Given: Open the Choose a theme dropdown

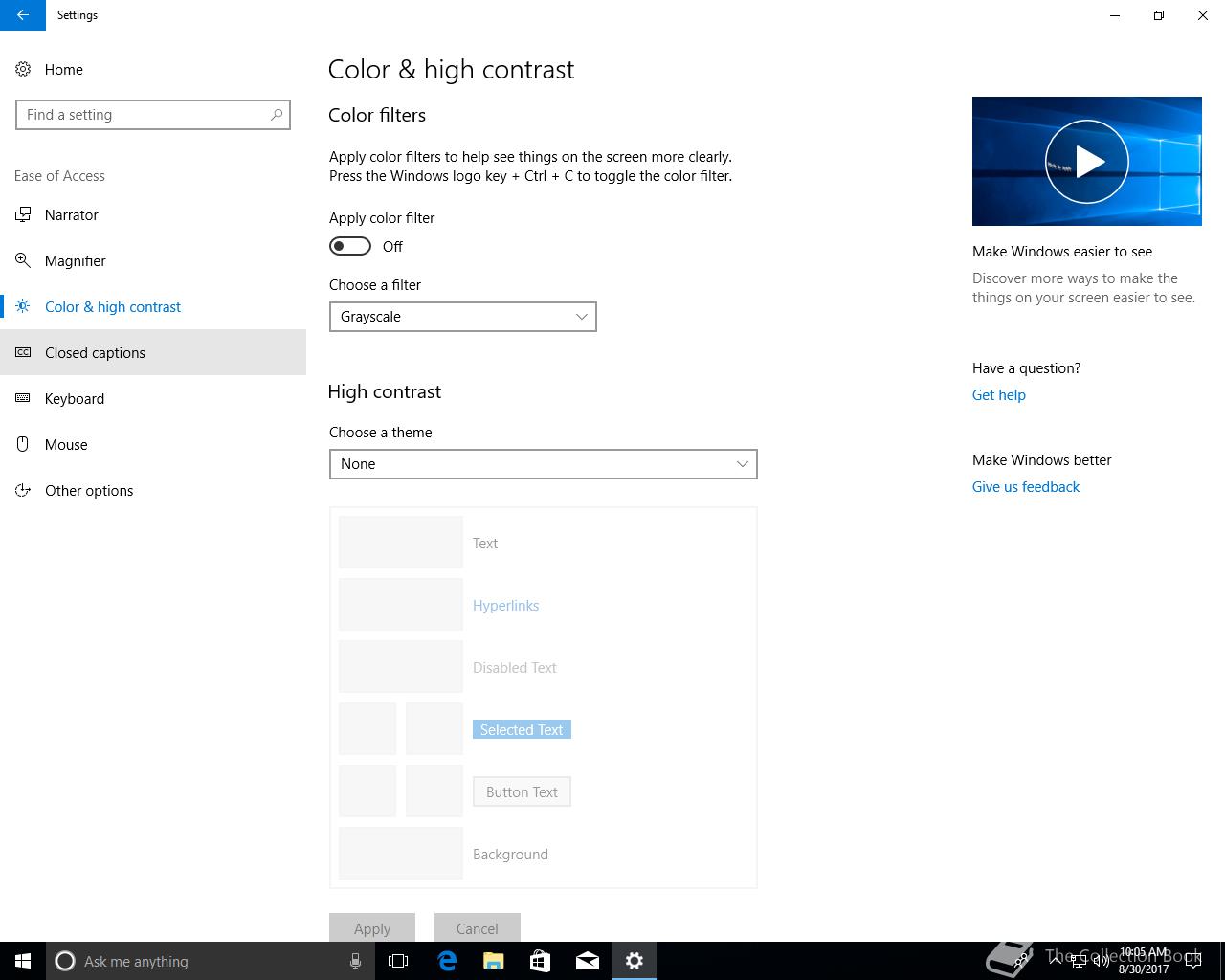Looking at the screenshot, I should (543, 464).
